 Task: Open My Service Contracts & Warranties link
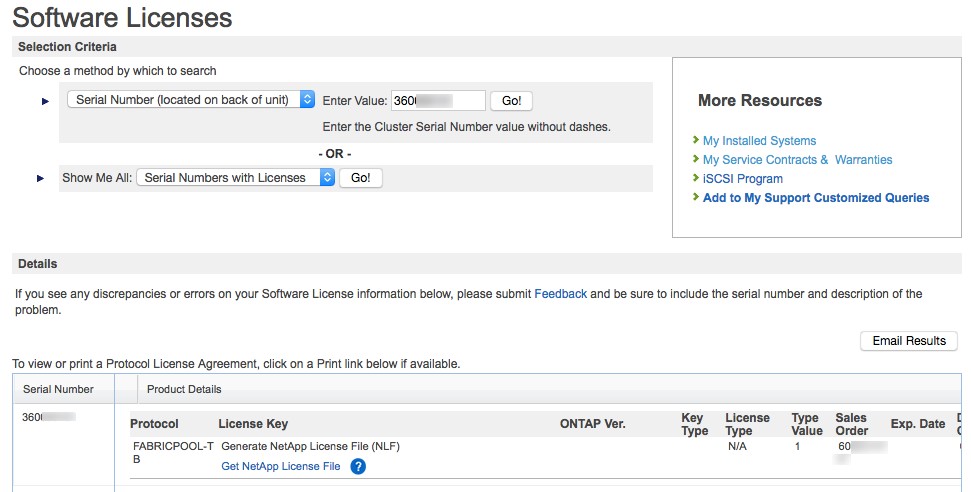pos(797,160)
